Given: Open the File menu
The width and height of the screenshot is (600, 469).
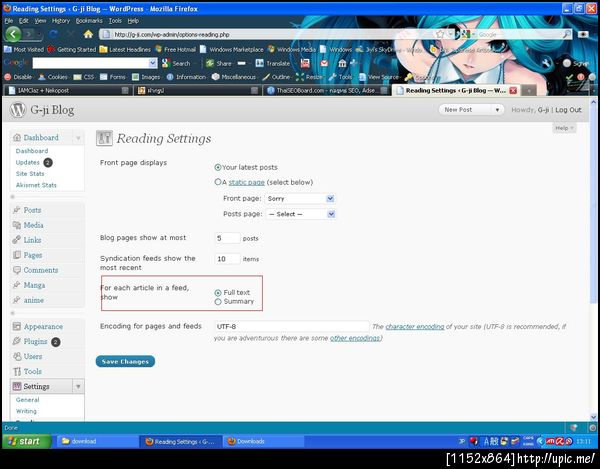Looking at the screenshot, I should [x=9, y=21].
